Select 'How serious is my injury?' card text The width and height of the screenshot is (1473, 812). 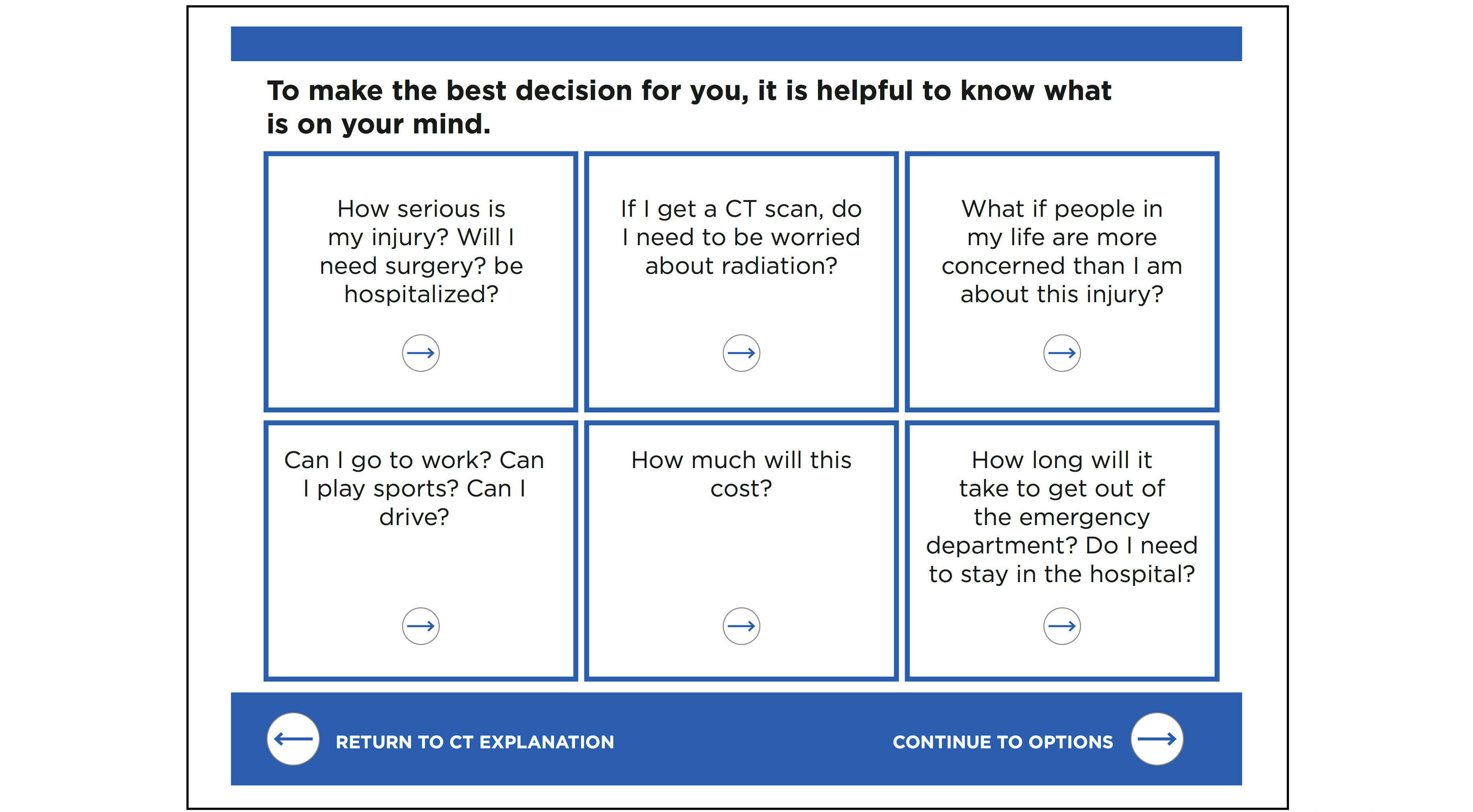click(x=422, y=252)
